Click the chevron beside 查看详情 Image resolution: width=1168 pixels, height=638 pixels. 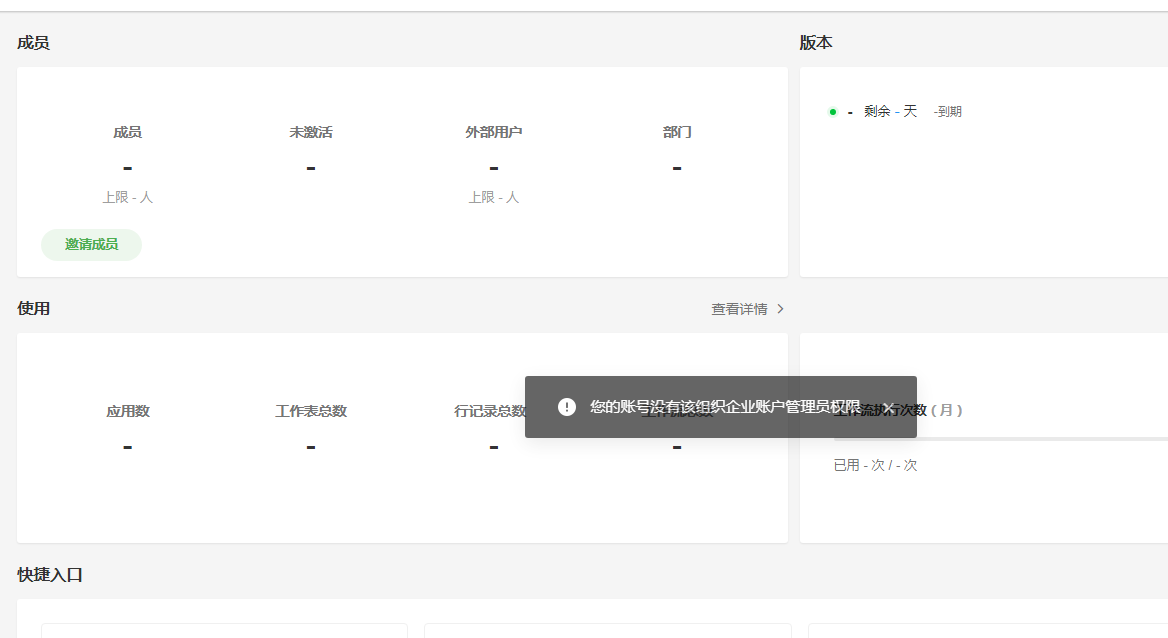tap(781, 310)
